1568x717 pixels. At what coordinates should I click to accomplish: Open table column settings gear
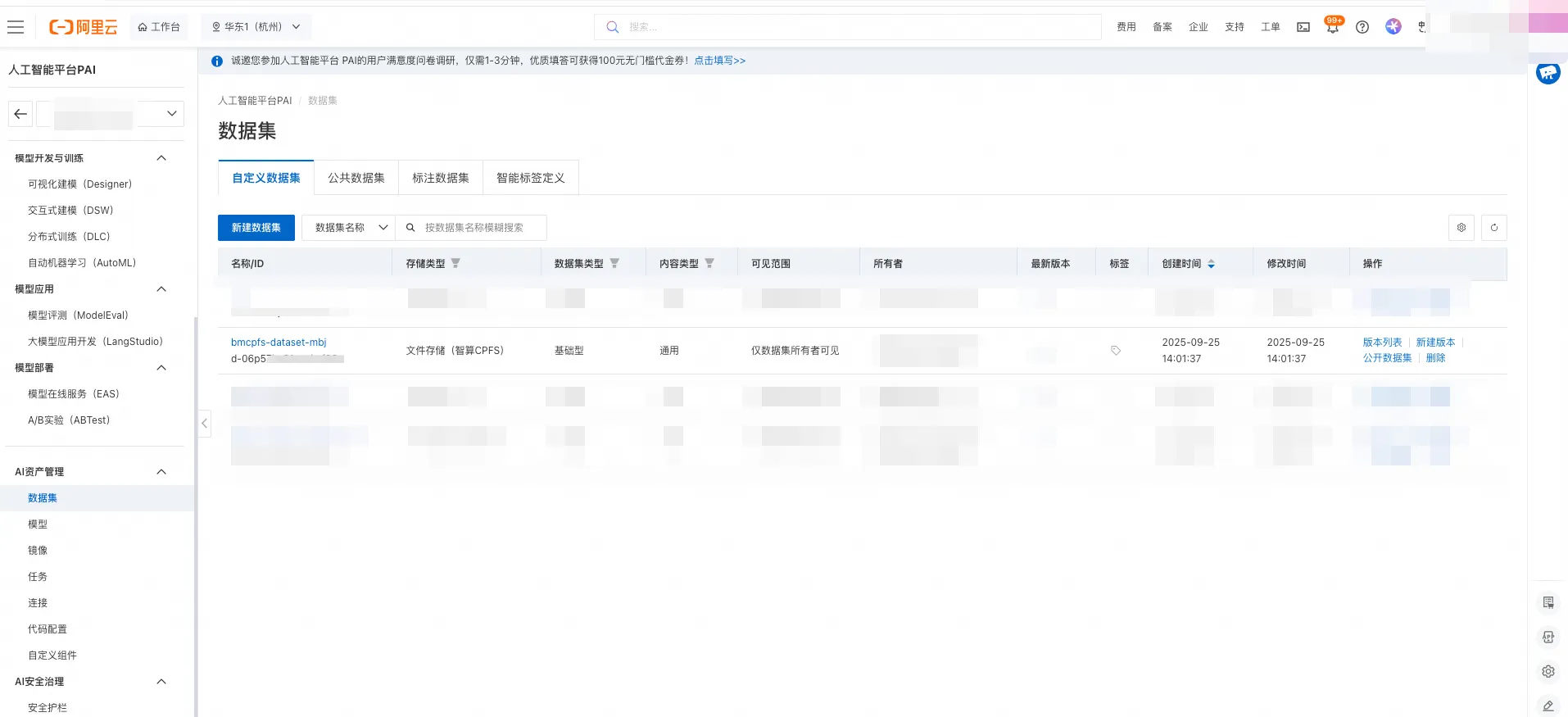click(x=1462, y=228)
